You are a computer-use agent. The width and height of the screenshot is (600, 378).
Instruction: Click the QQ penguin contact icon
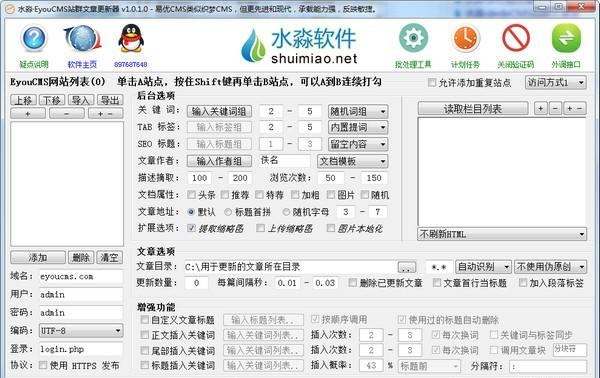coord(131,38)
